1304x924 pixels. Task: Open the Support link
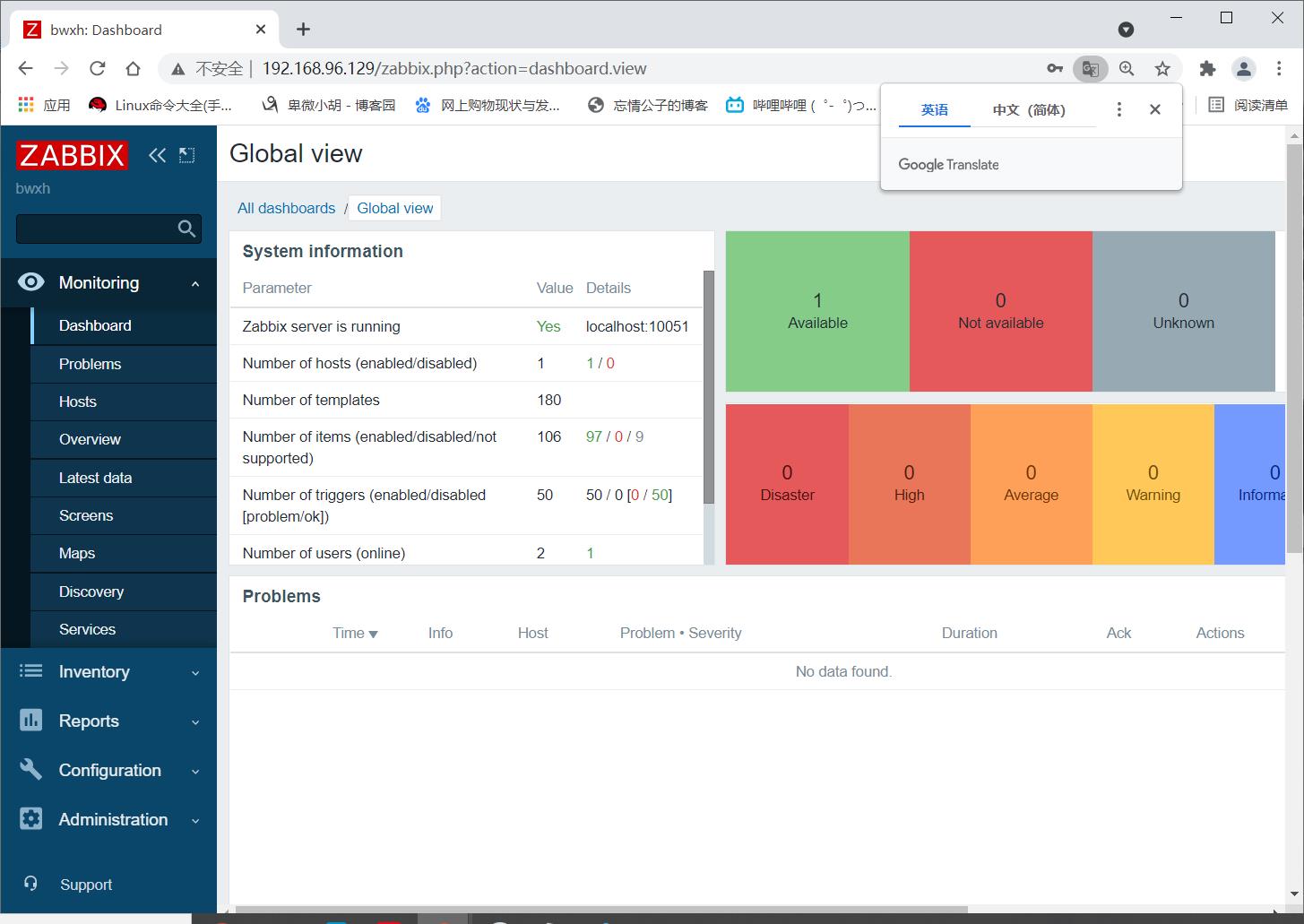click(86, 885)
